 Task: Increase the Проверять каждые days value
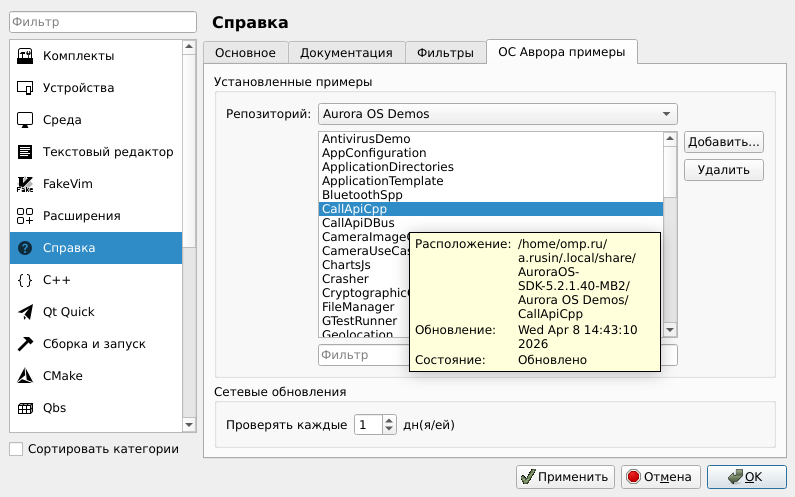[389, 420]
